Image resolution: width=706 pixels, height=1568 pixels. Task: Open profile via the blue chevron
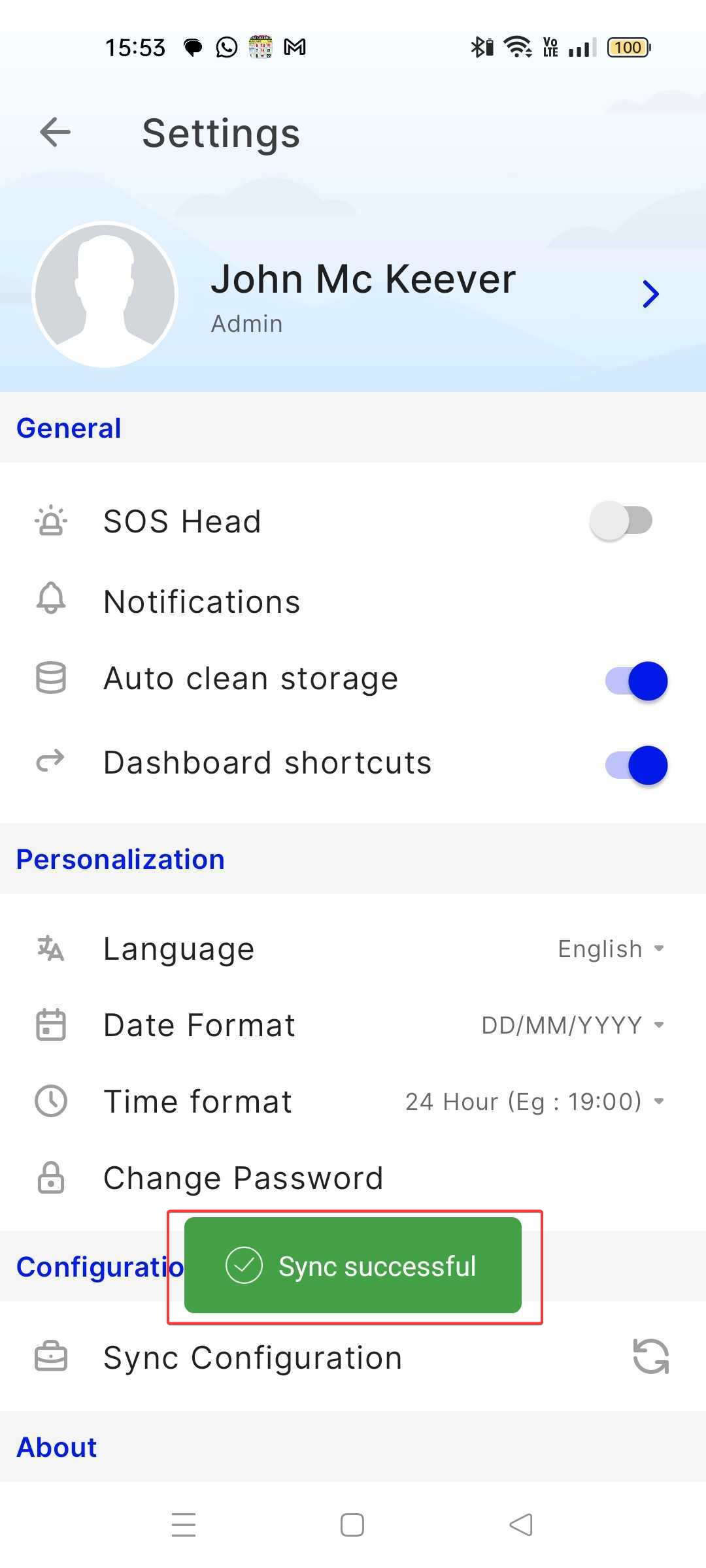point(650,294)
